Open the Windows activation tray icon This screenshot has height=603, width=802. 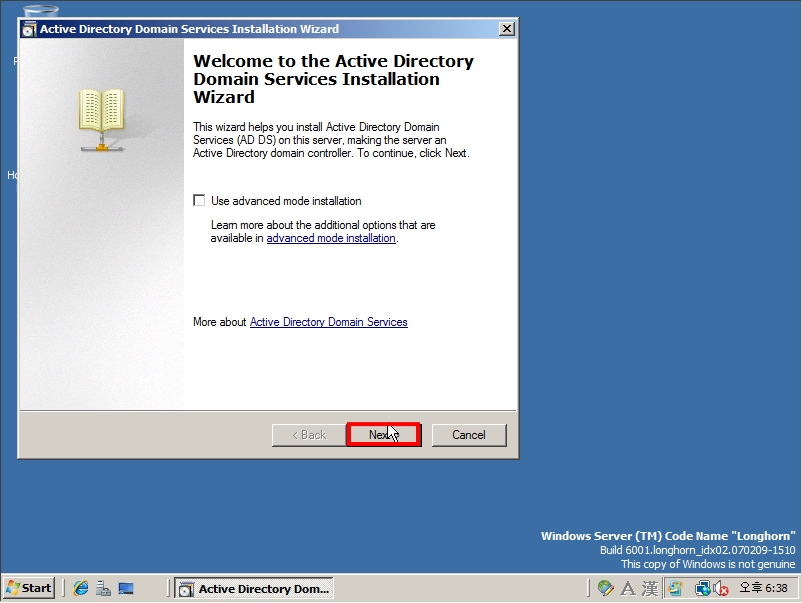(675, 589)
